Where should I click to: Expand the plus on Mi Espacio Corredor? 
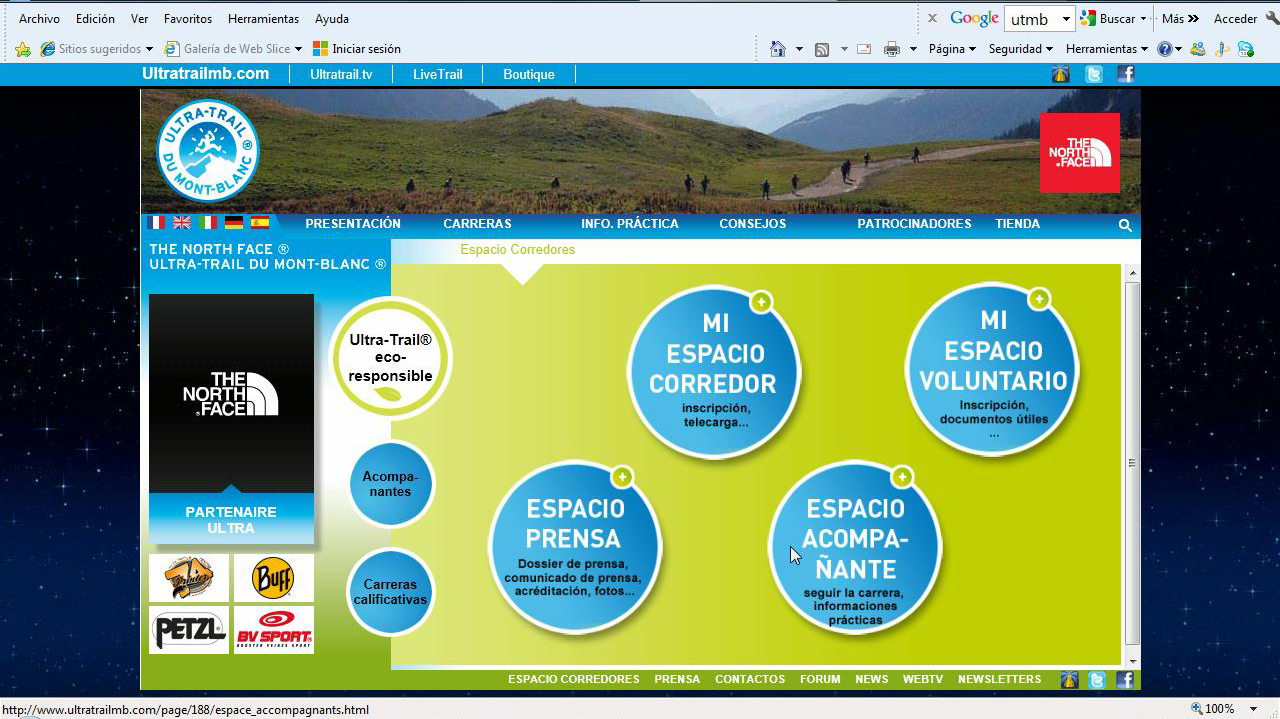click(x=761, y=302)
